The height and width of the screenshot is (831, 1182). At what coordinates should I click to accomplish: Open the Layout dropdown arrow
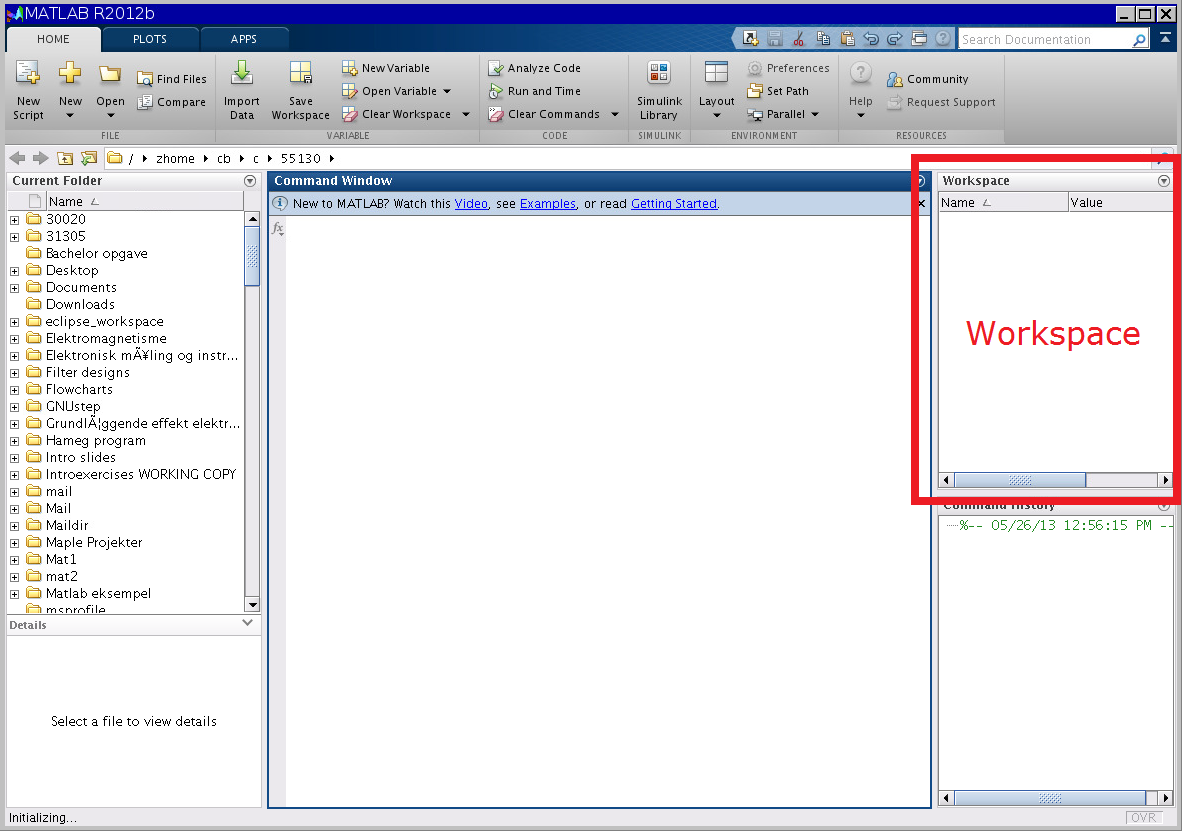coord(716,115)
